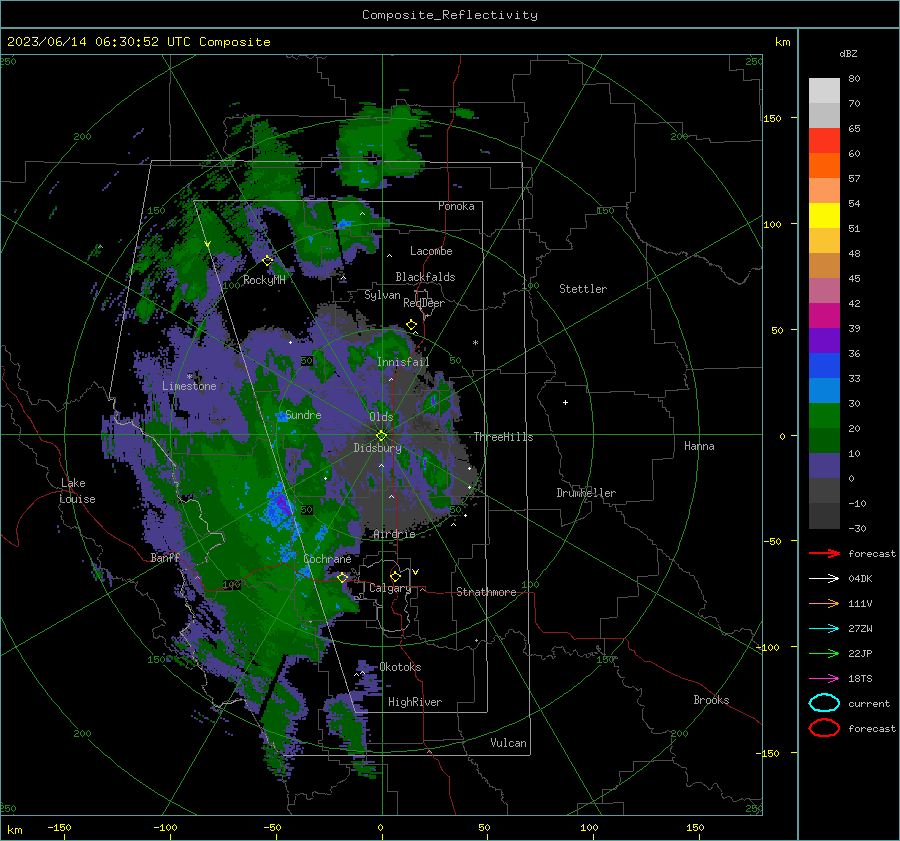Click the HighRiver city label
This screenshot has height=841, width=900.
tap(415, 702)
